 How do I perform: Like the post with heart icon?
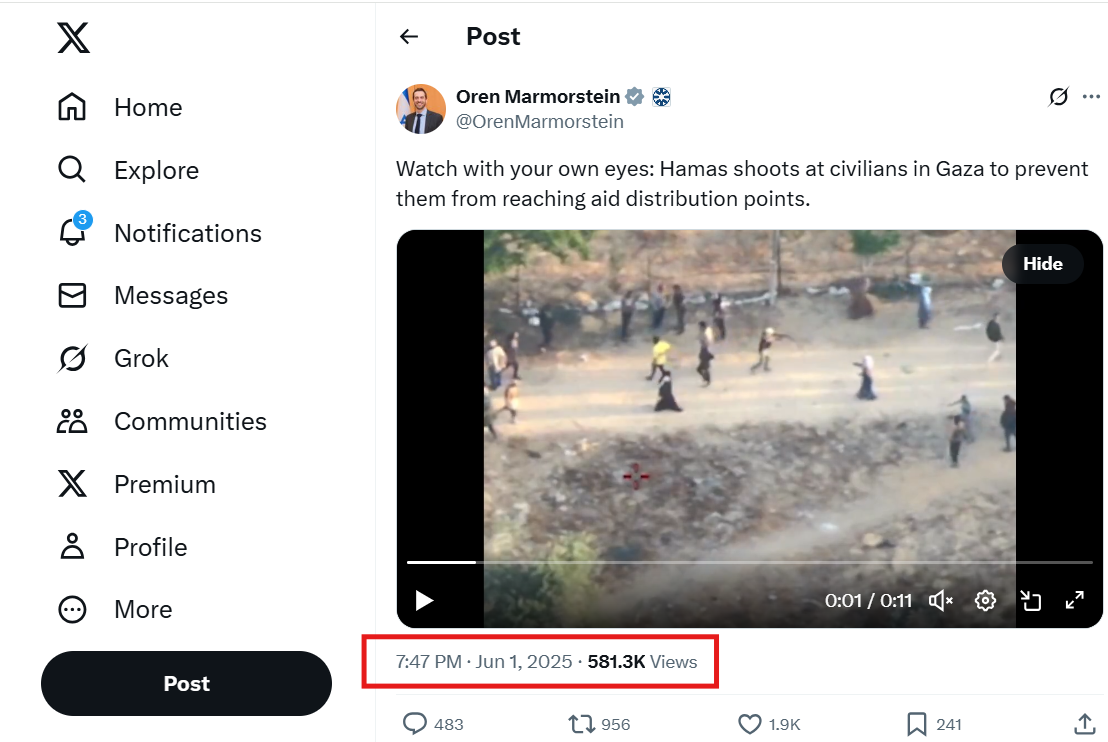[x=750, y=724]
